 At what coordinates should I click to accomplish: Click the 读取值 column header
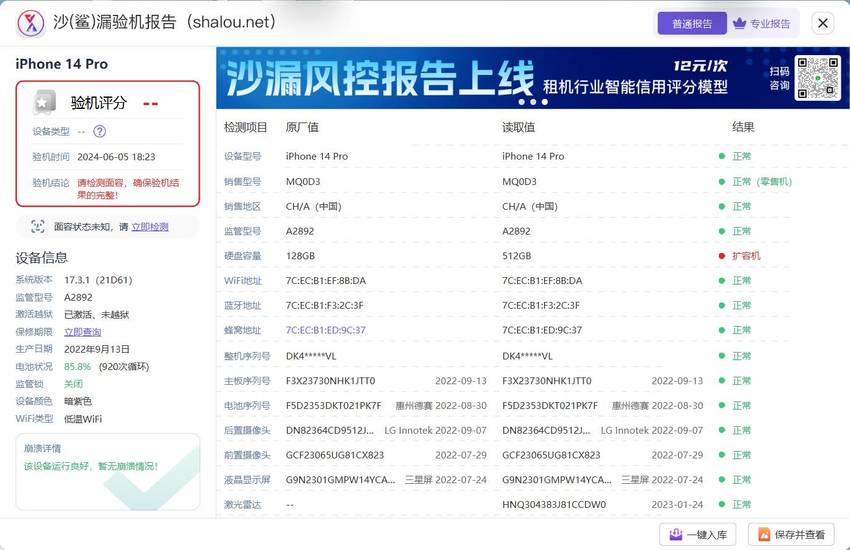click(518, 127)
